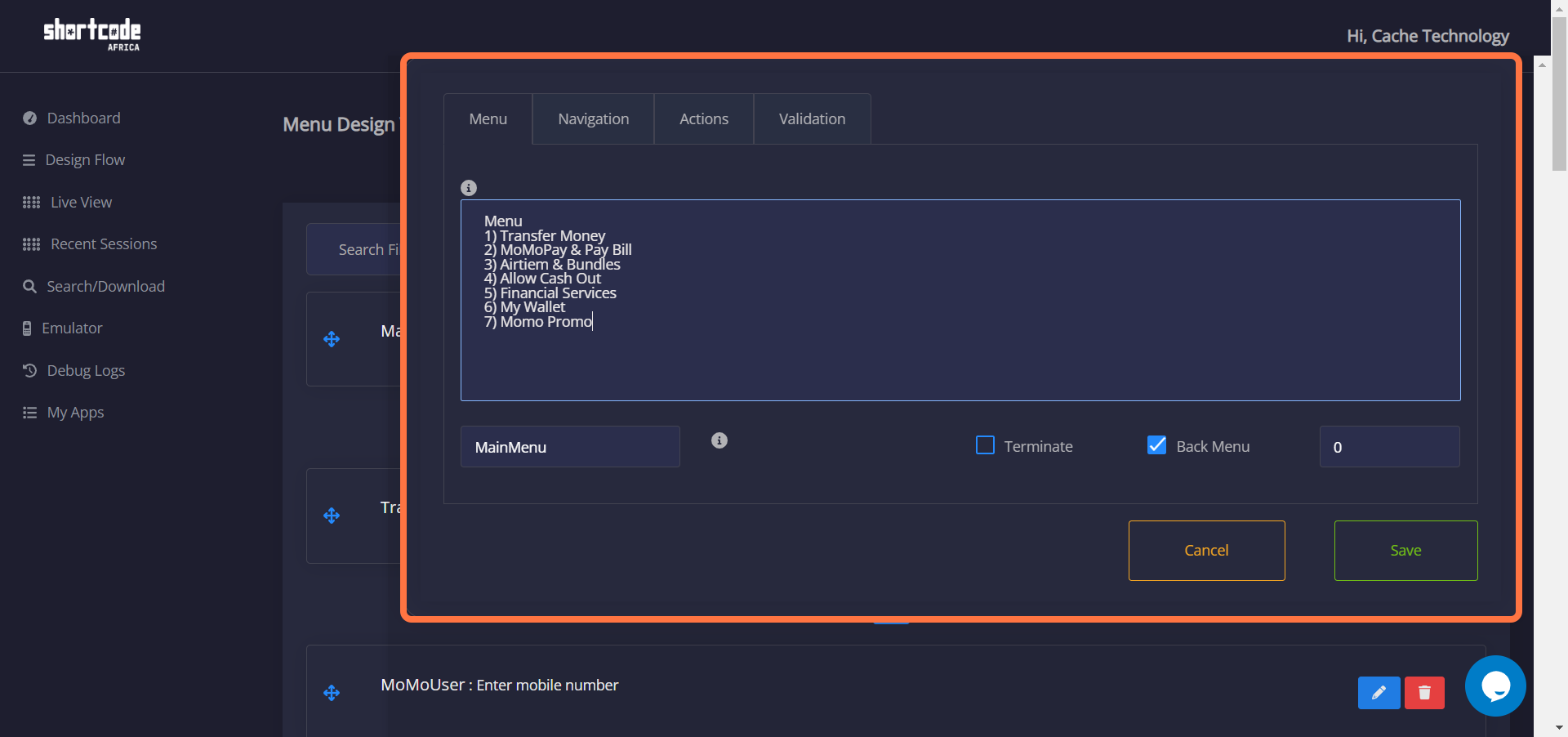Viewport: 1568px width, 737px height.
Task: Click the scrollbar down arrow
Action: (1559, 727)
